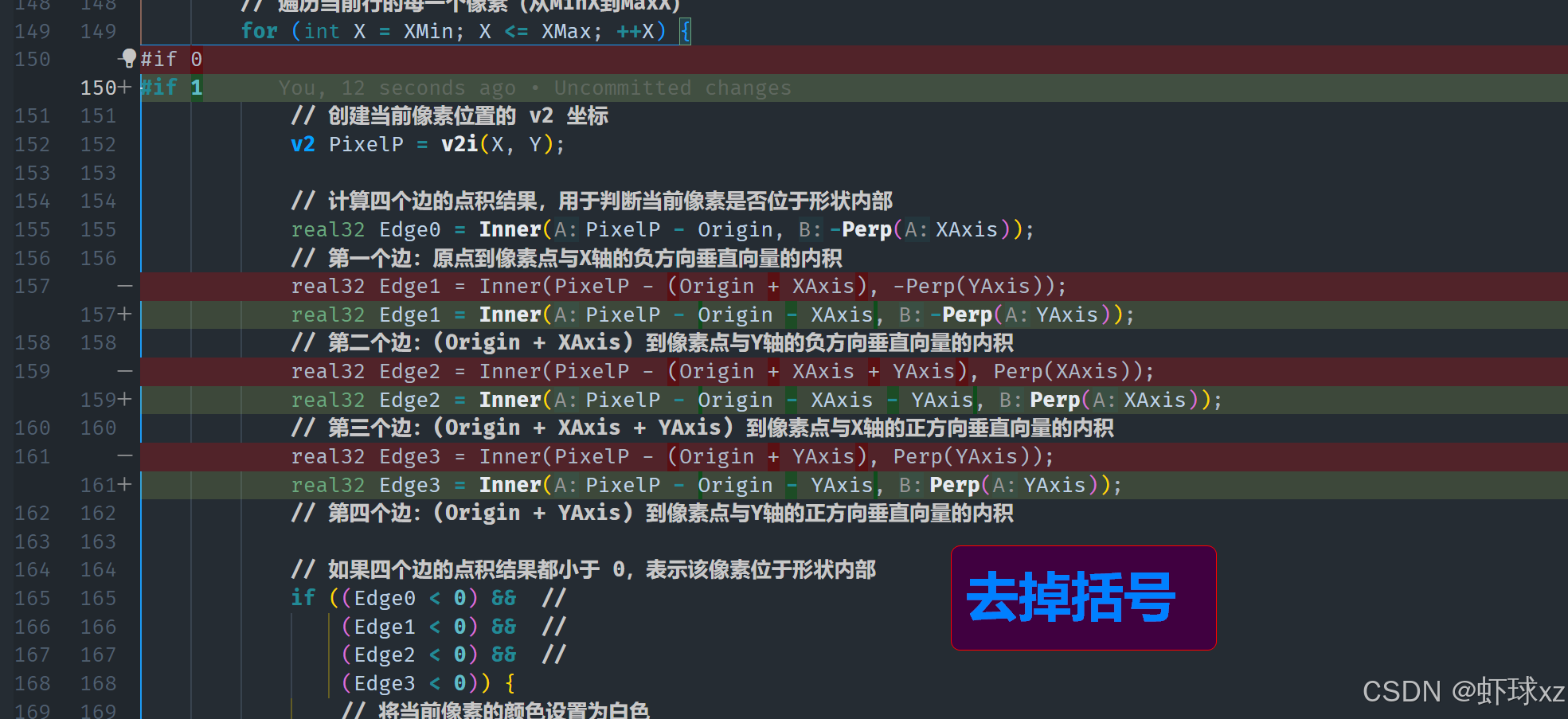Click 'Edge2' on the removed red line 159

pos(409,371)
